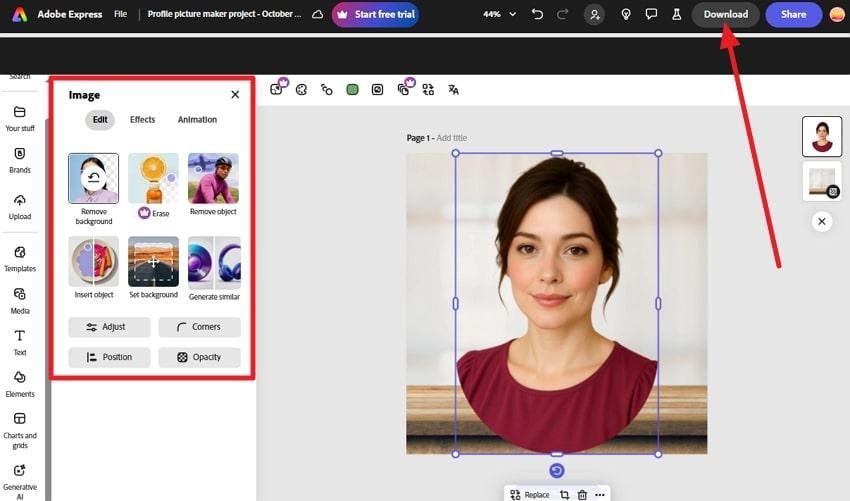Click the trash delete icon in floating toolbar
The width and height of the screenshot is (850, 501).
coord(582,494)
